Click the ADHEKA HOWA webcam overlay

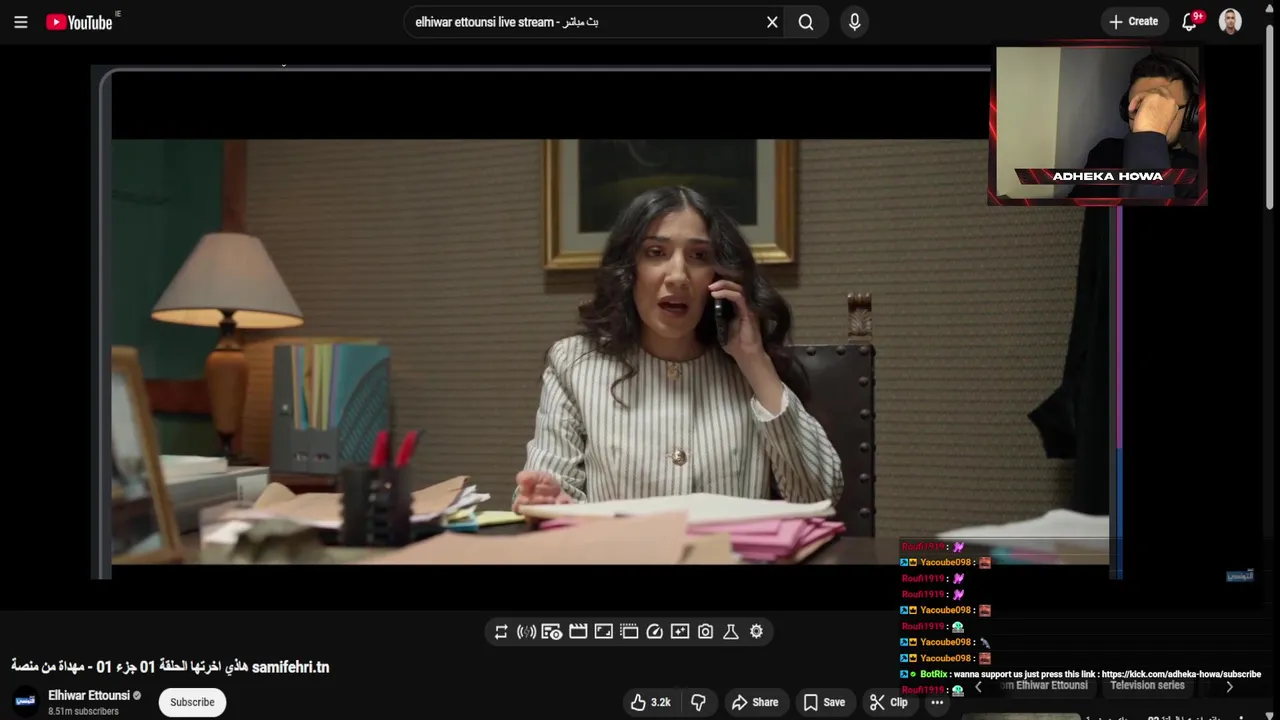tap(1097, 125)
